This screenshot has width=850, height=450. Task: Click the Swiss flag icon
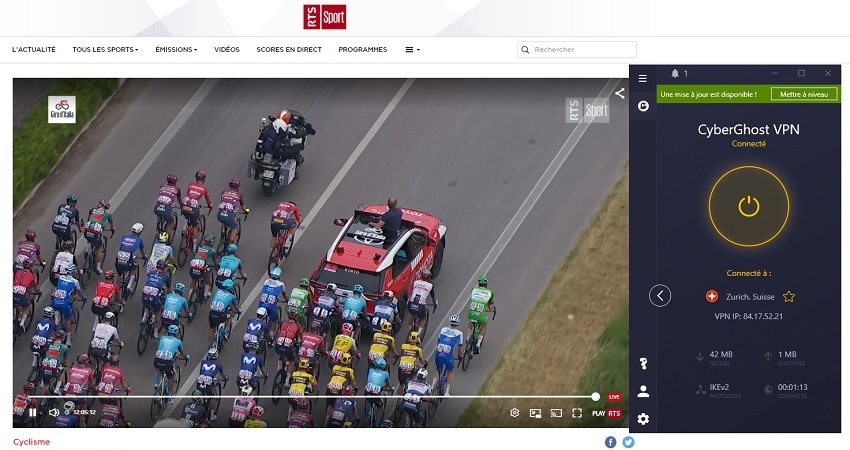[x=712, y=297]
